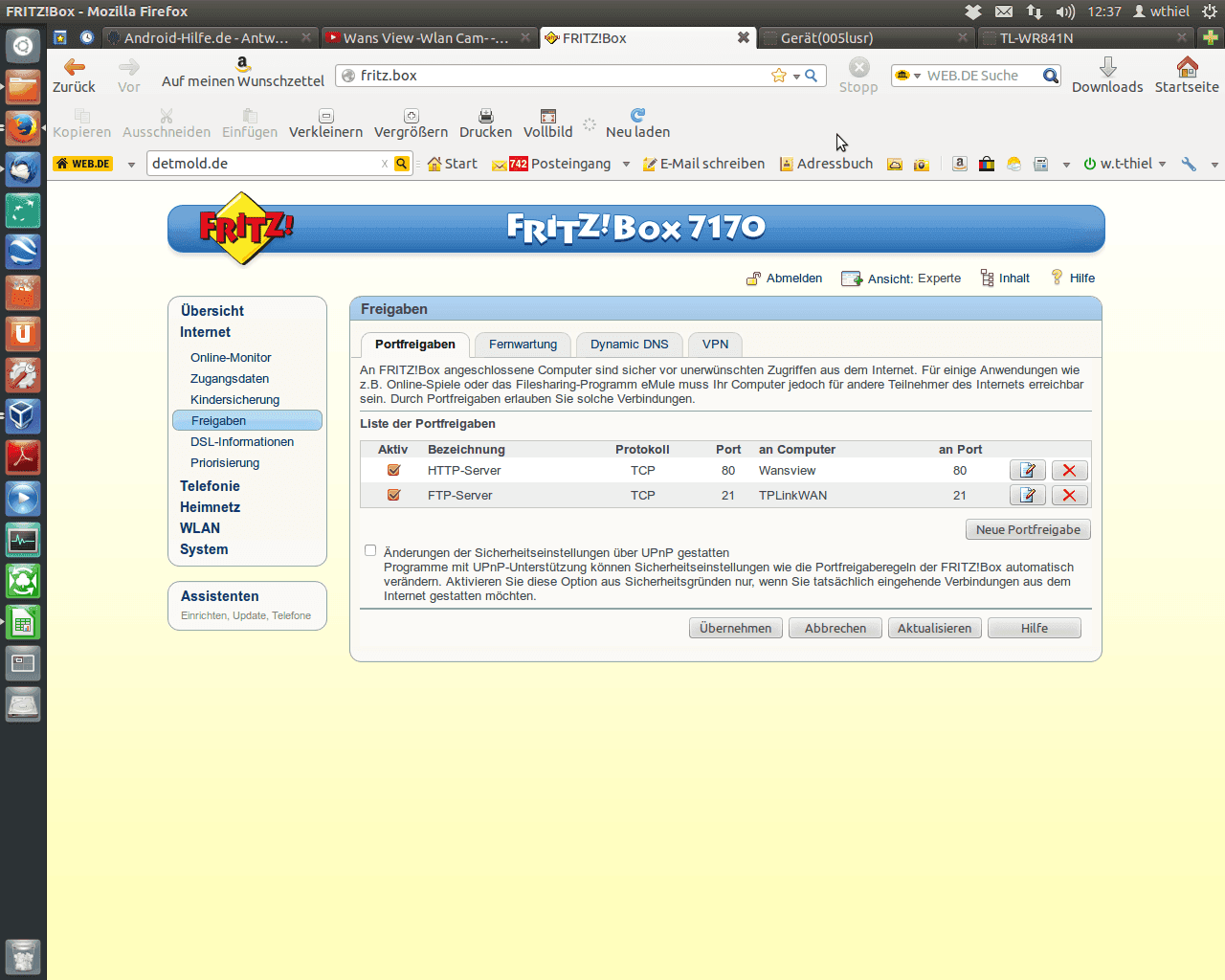Open Online-Monitor in sidebar
1225x980 pixels.
tap(231, 358)
